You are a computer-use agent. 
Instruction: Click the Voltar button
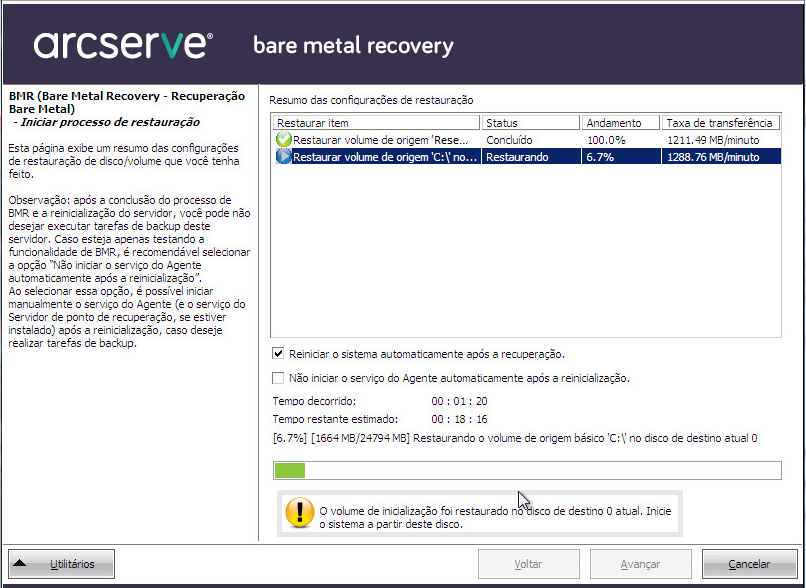[528, 564]
